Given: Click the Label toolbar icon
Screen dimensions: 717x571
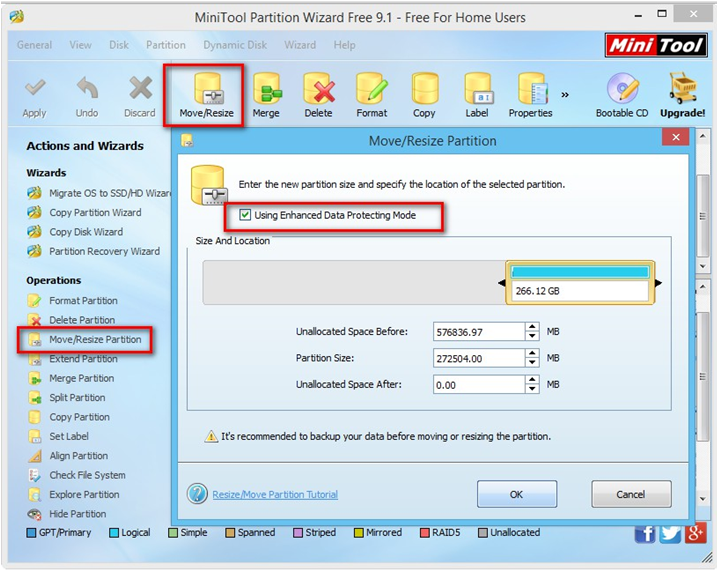Looking at the screenshot, I should (x=477, y=89).
